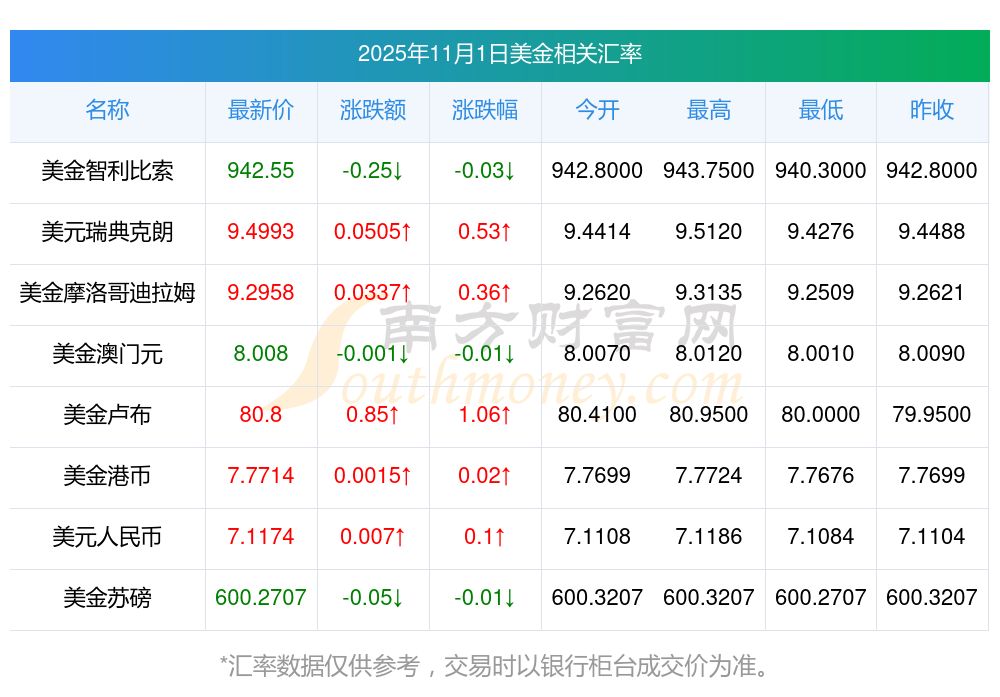Click the 1.06↑ change percentage for 卢布
This screenshot has width=1000, height=697.
(x=484, y=415)
